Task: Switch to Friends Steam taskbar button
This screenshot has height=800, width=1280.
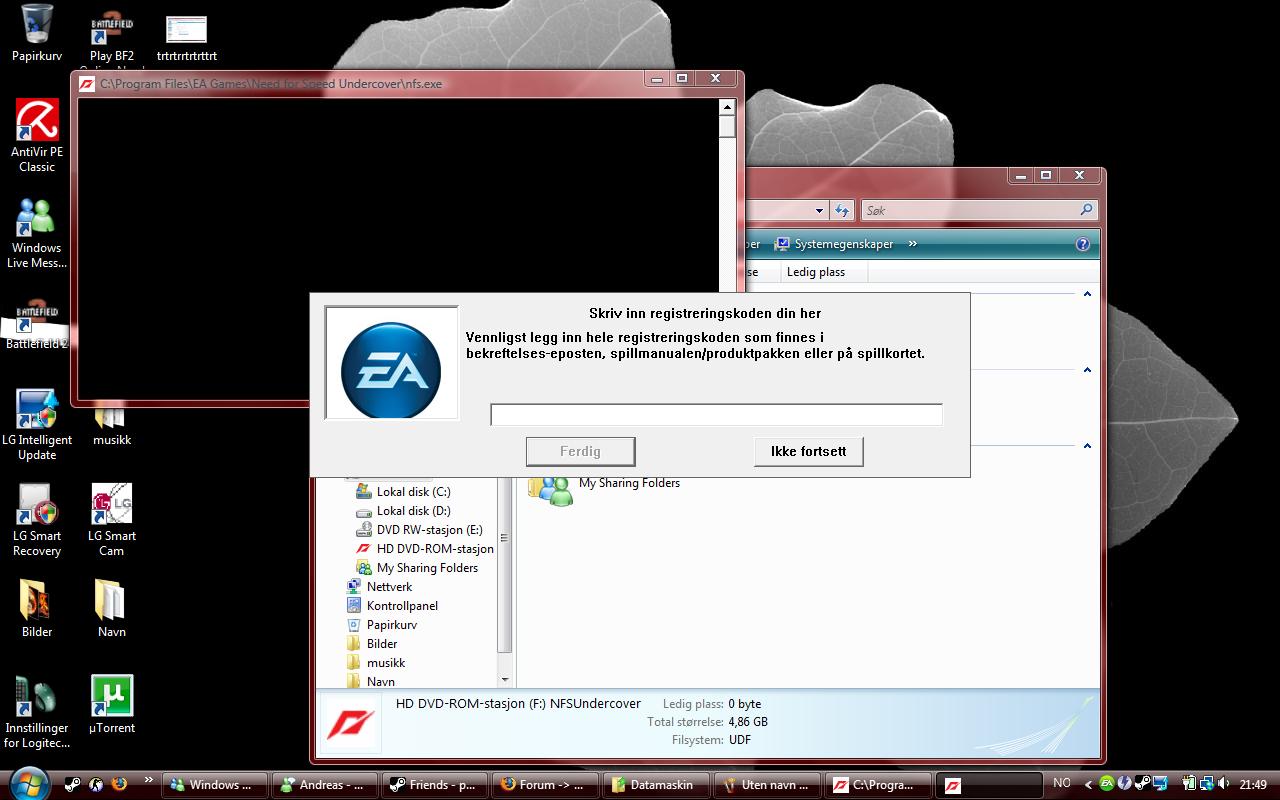Action: point(436,785)
